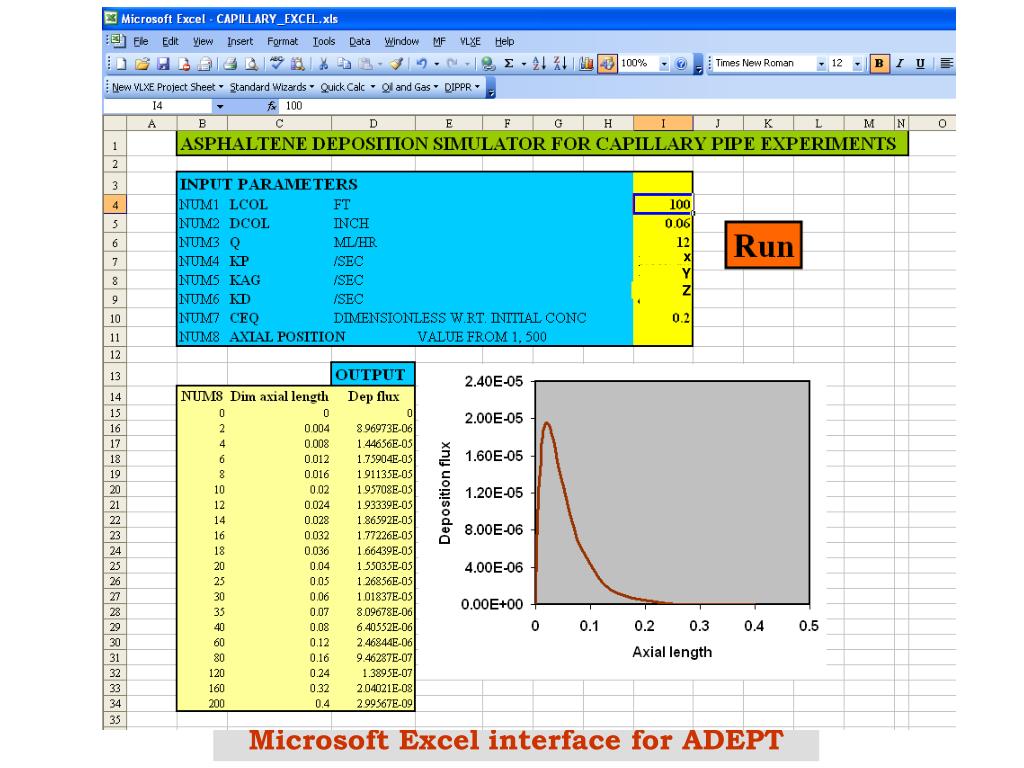This screenshot has height=768, width=1024.
Task: Select column I header
Action: (663, 123)
